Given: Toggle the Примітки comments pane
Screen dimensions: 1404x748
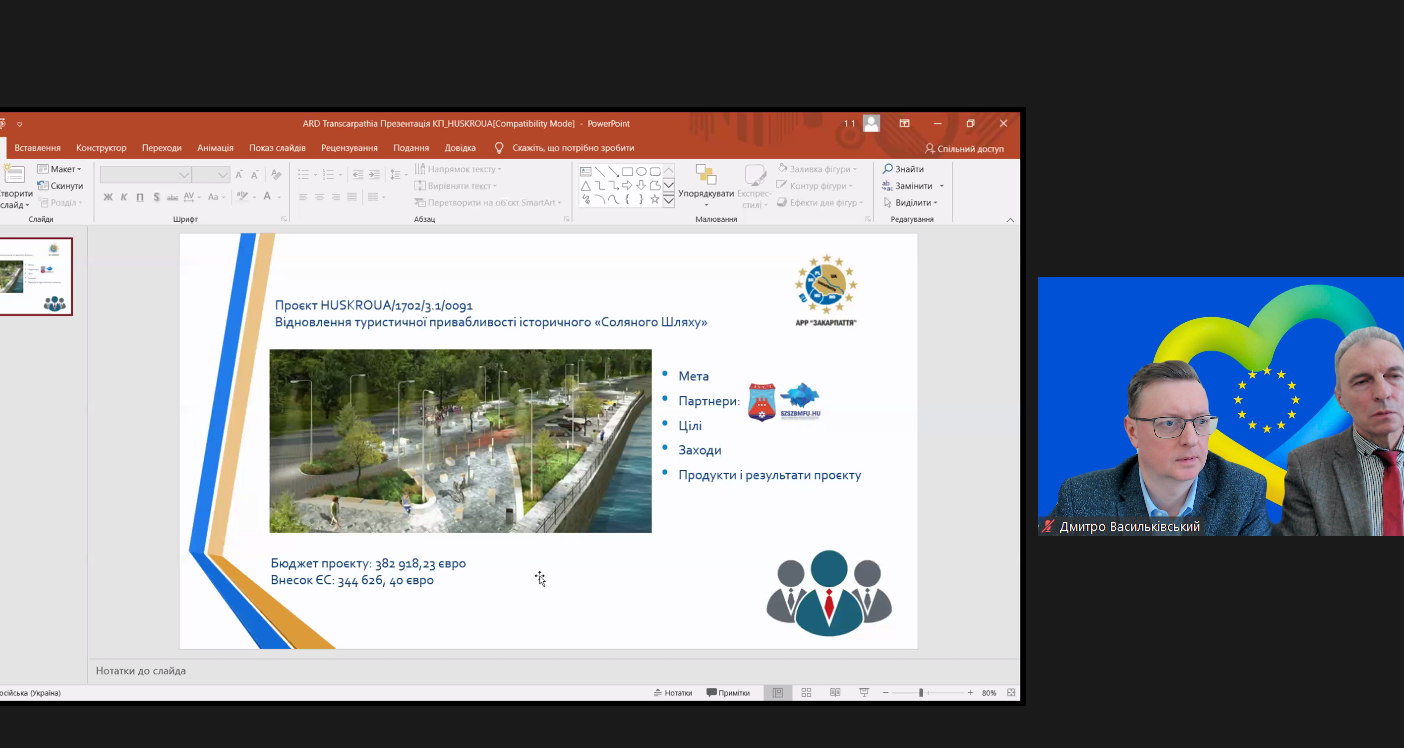Looking at the screenshot, I should (x=728, y=692).
